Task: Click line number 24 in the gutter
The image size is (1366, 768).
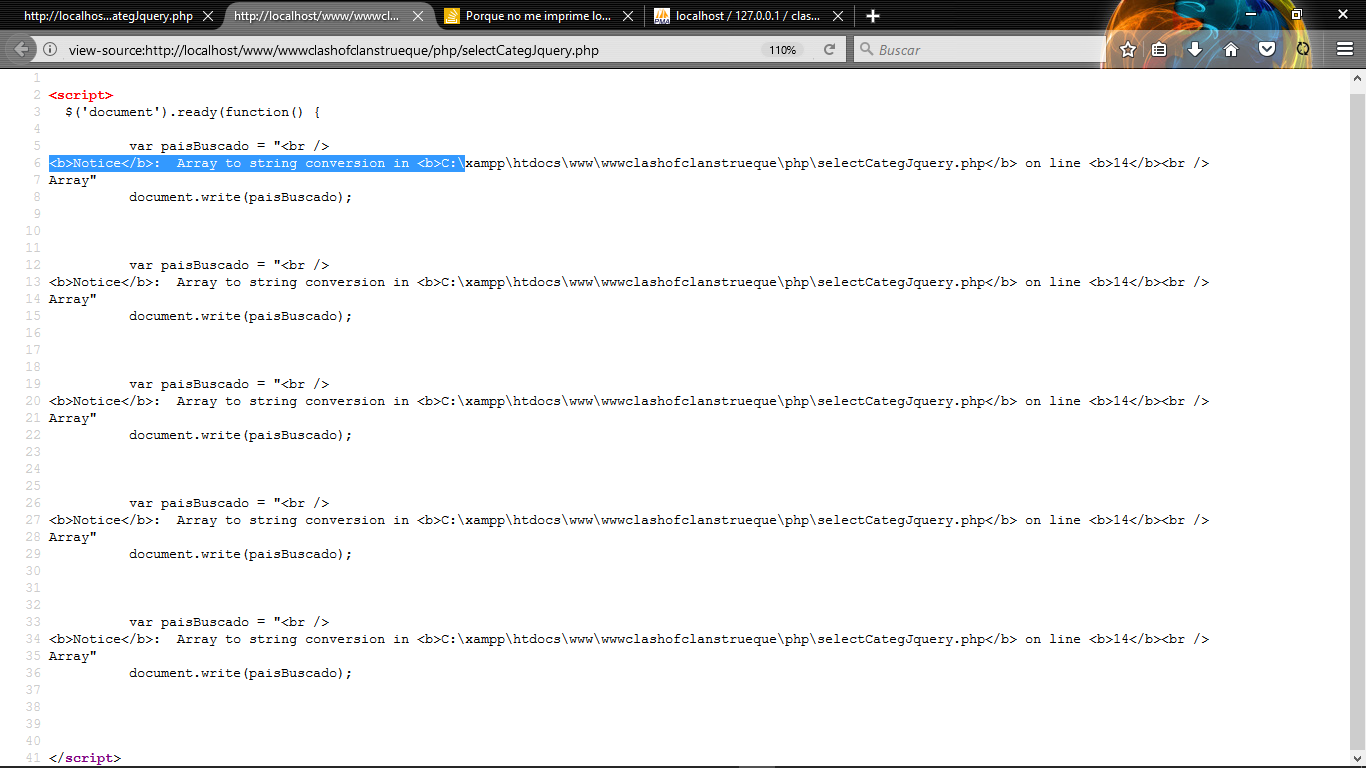Action: click(x=33, y=469)
